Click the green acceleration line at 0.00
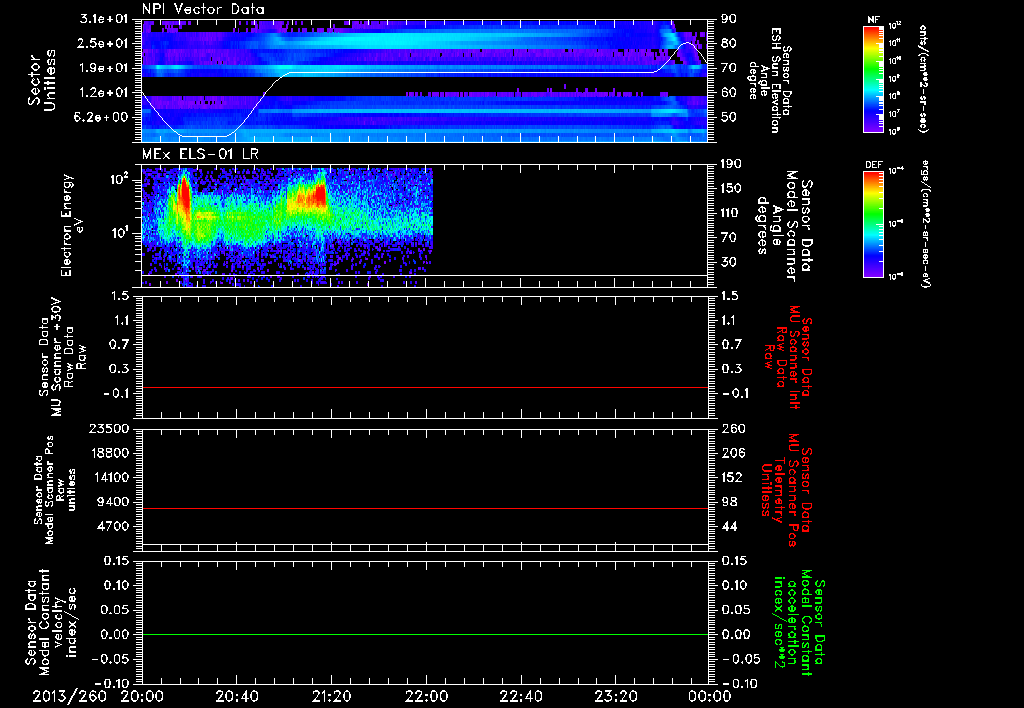Image resolution: width=1024 pixels, height=708 pixels. pyautogui.click(x=424, y=634)
